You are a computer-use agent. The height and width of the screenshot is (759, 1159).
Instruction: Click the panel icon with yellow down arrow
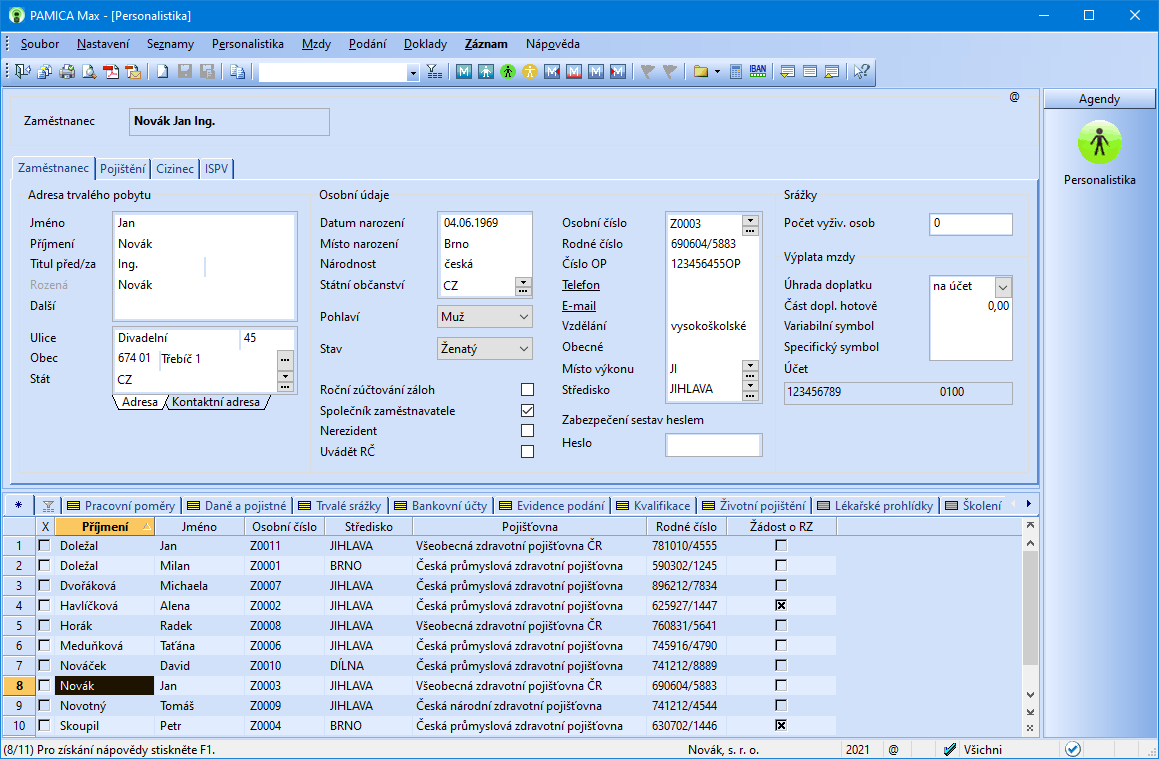pos(788,72)
